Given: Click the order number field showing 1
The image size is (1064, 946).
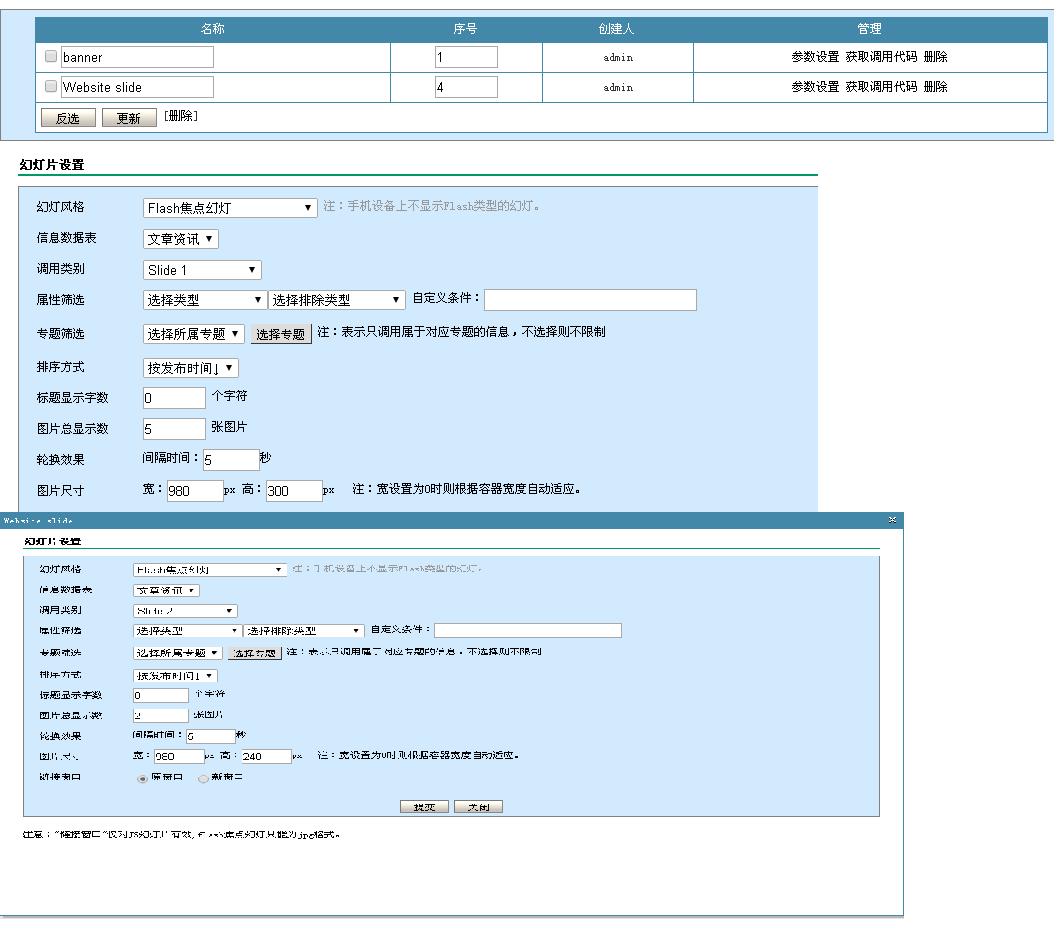Looking at the screenshot, I should 466,57.
